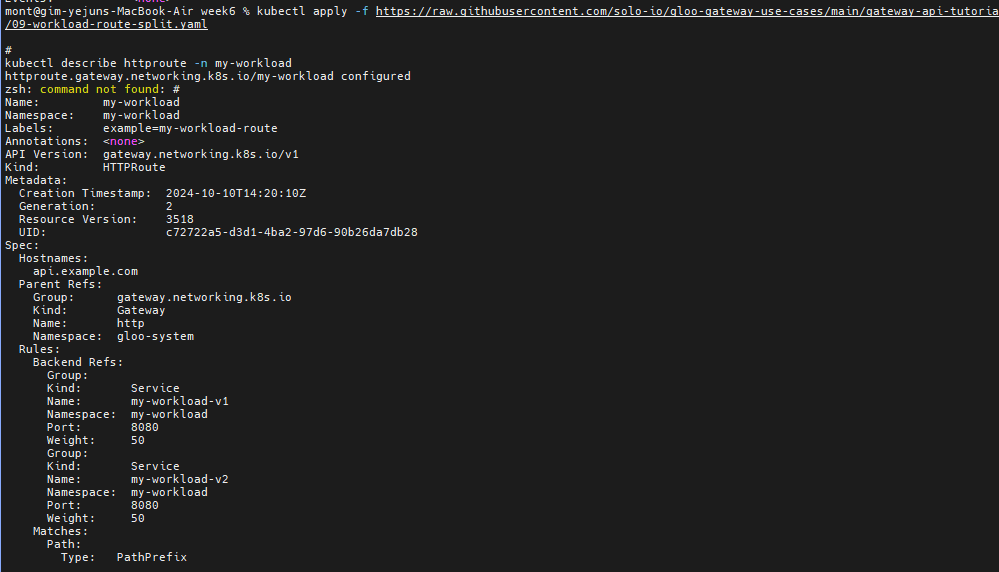Click the Resource Version number 3518
The height and width of the screenshot is (572, 999).
coord(180,219)
